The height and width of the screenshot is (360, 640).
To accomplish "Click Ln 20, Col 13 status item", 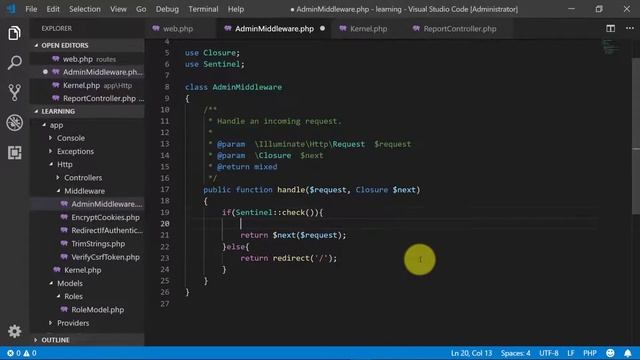I will (471, 353).
